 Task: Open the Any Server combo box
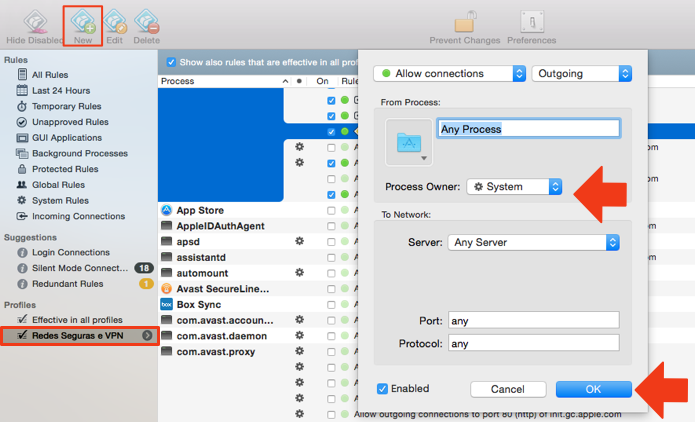(534, 242)
